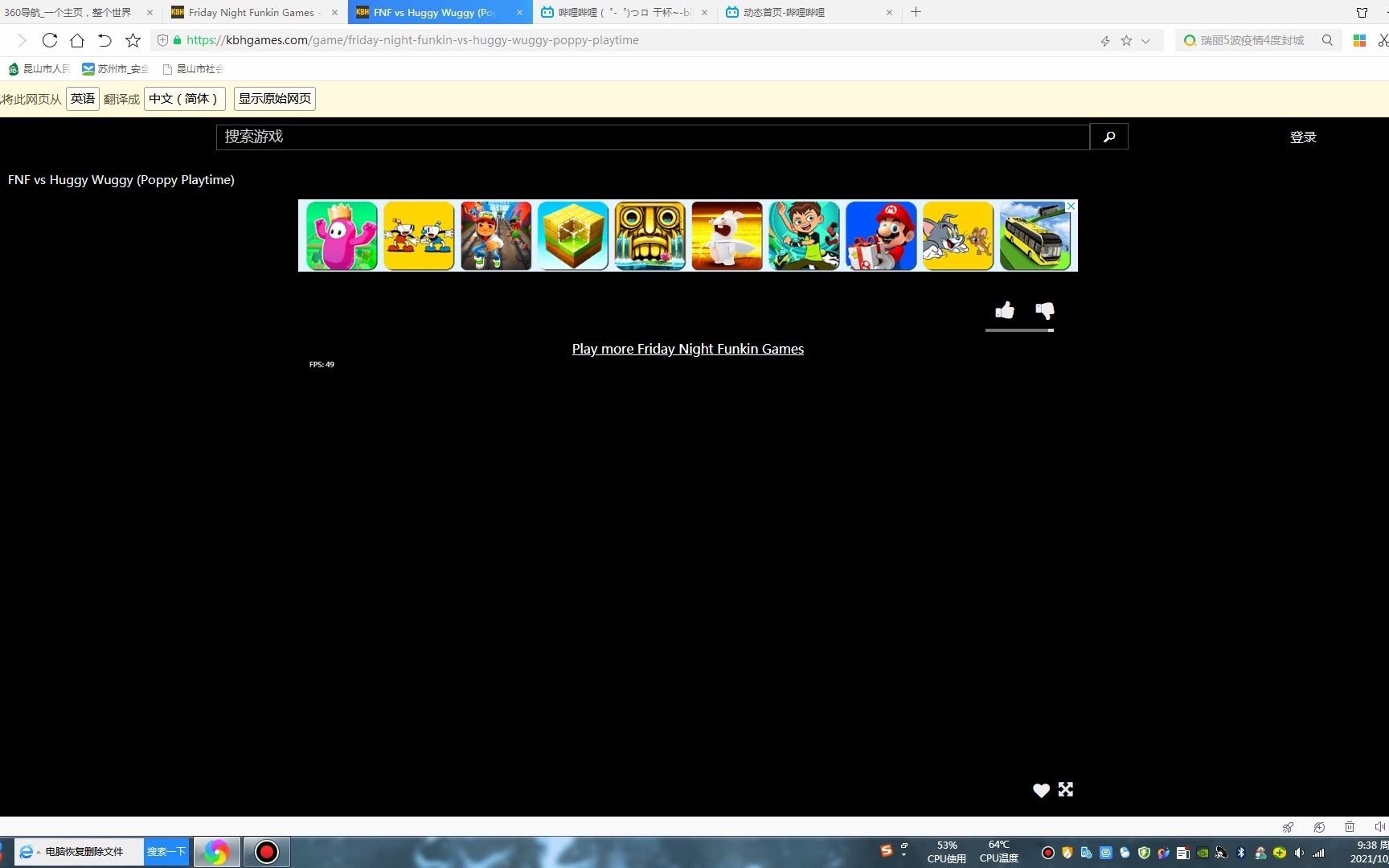Open the Tom and Jerry ad thumbnail

click(x=958, y=235)
